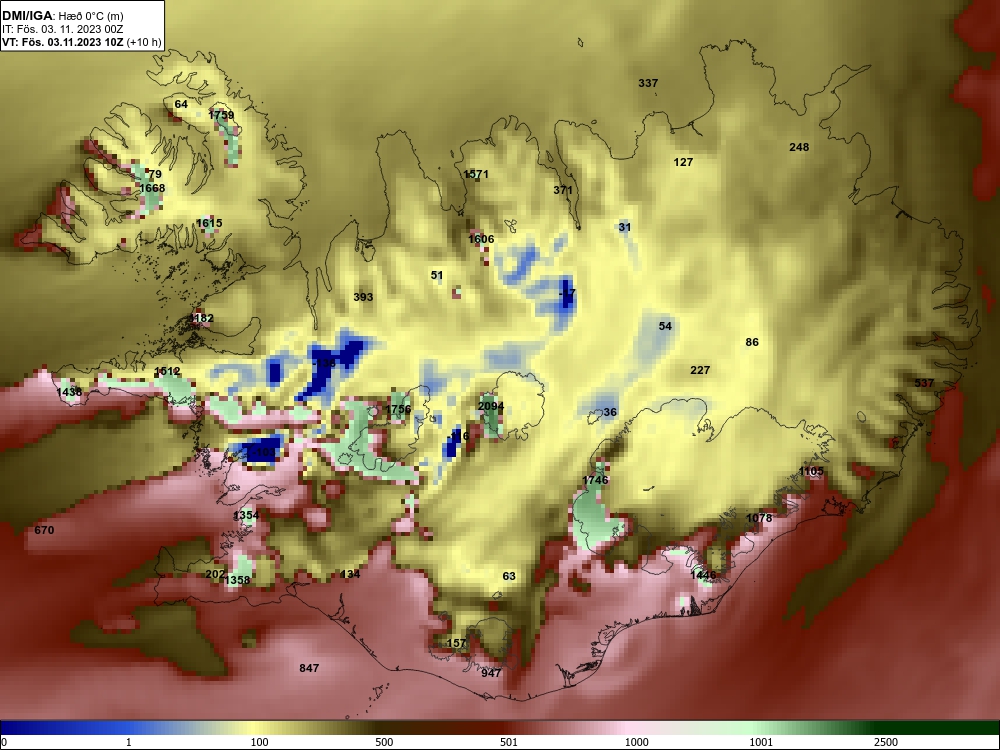Click the map value 1358
1000x750 pixels.
[237, 580]
